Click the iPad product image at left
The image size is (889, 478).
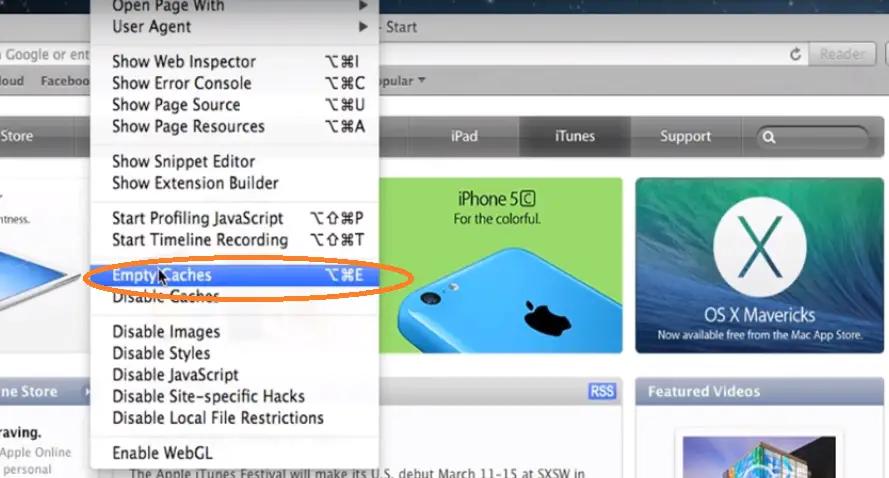[40, 279]
